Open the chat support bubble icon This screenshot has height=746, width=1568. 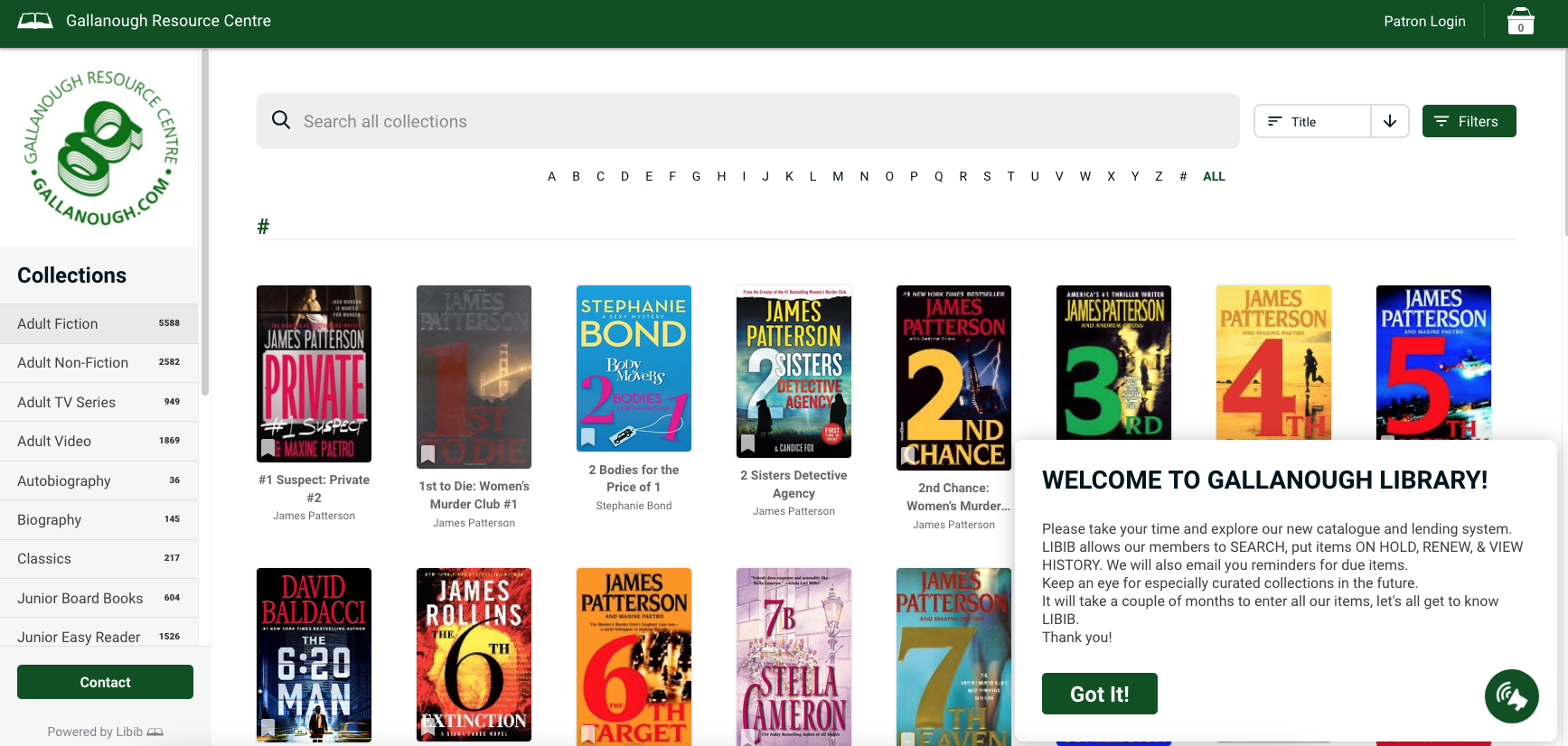click(1511, 695)
